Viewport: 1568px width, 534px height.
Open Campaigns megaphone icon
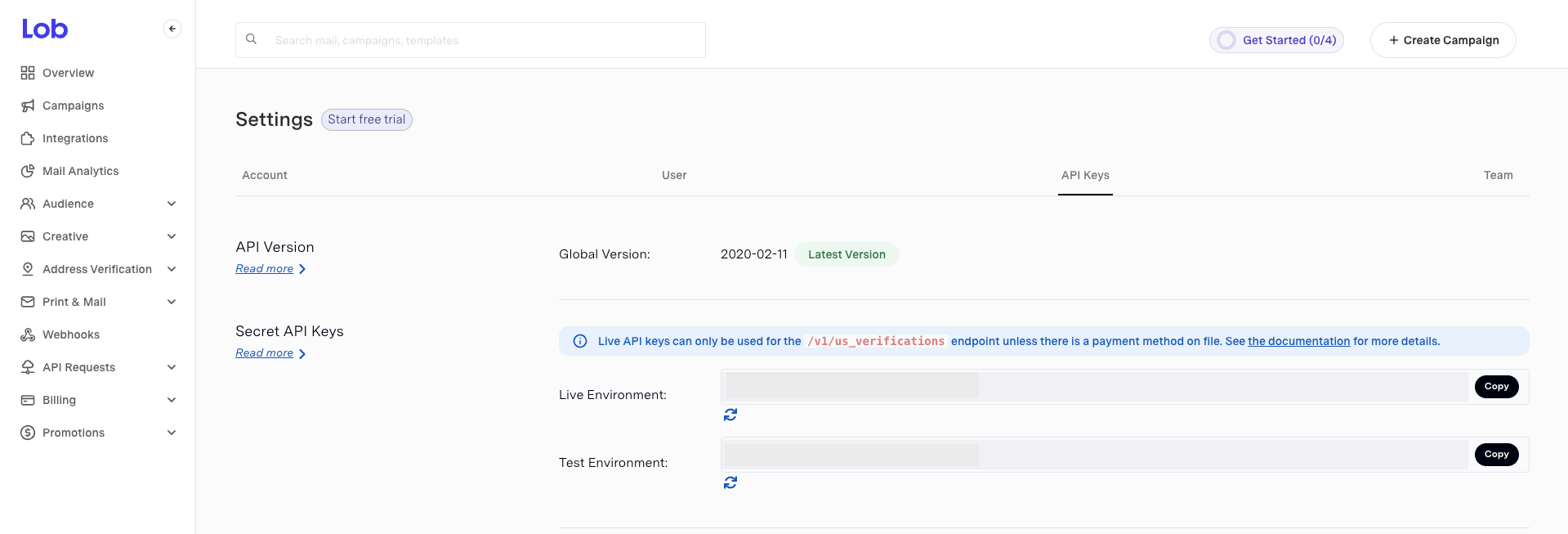(28, 105)
